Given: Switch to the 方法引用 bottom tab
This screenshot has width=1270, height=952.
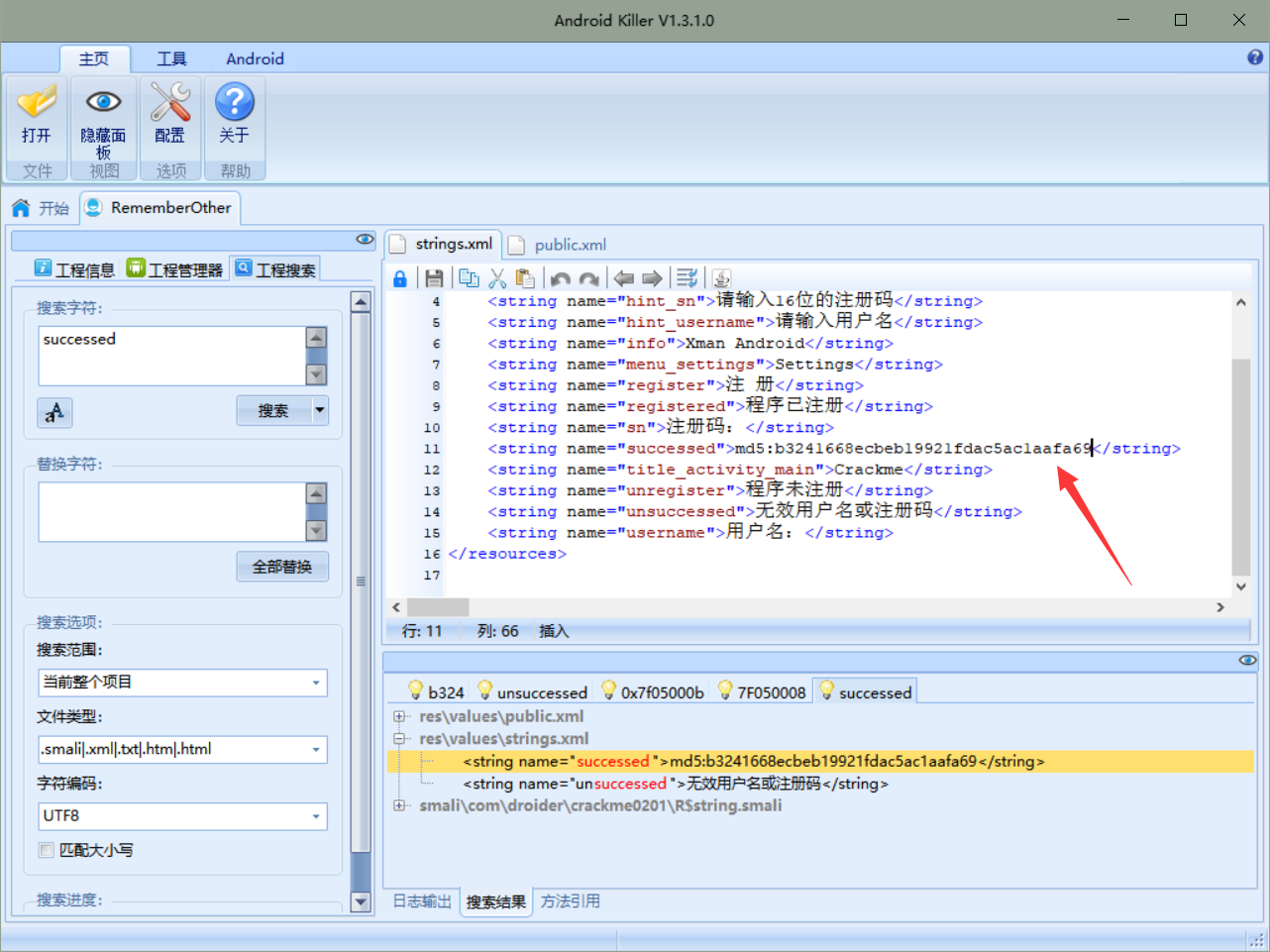Looking at the screenshot, I should (571, 900).
